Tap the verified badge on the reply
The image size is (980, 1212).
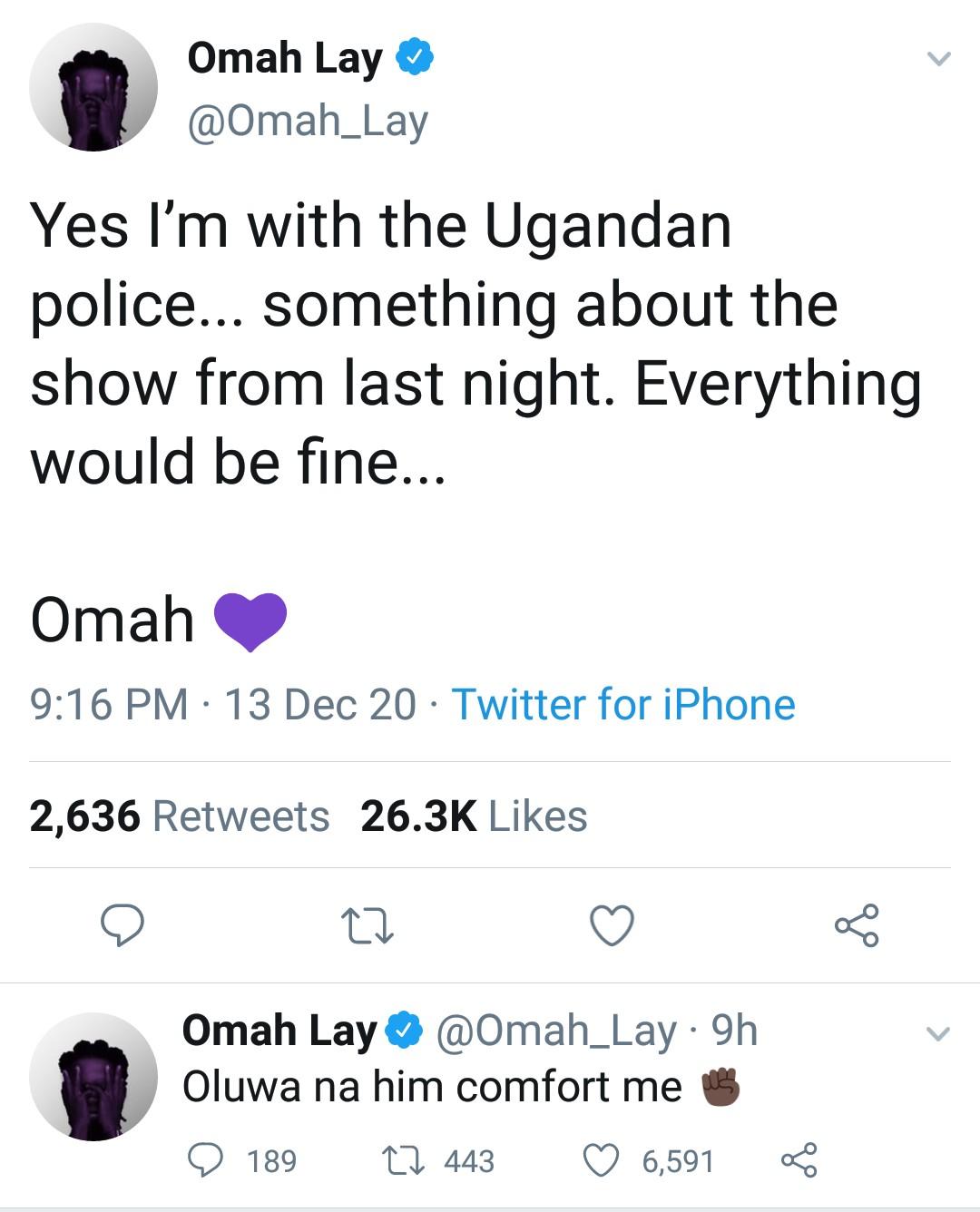[405, 1031]
